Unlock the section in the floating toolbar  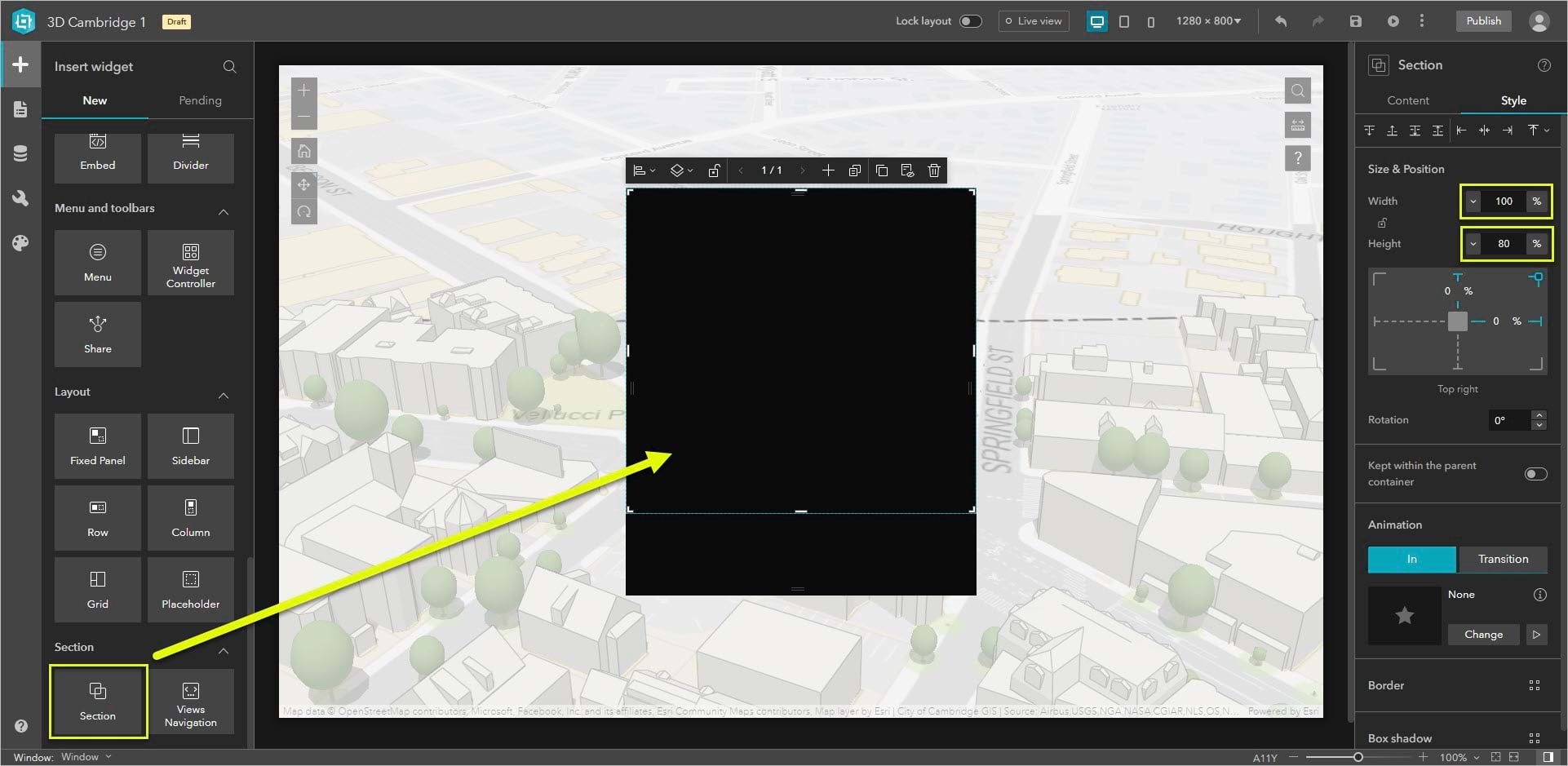click(x=714, y=170)
